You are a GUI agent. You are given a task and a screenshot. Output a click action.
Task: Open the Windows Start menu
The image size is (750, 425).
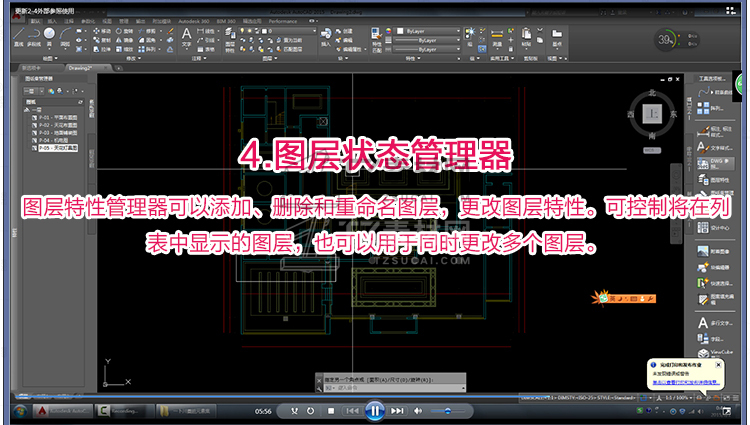point(20,412)
